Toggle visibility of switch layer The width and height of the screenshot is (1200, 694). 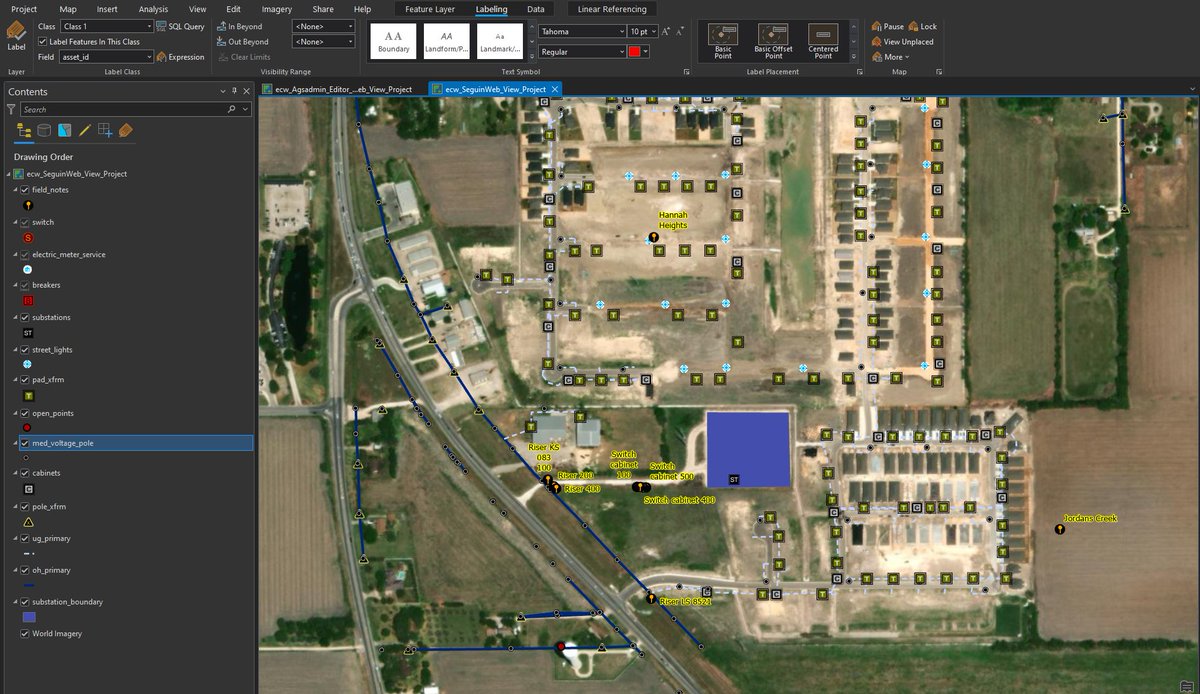coord(25,222)
